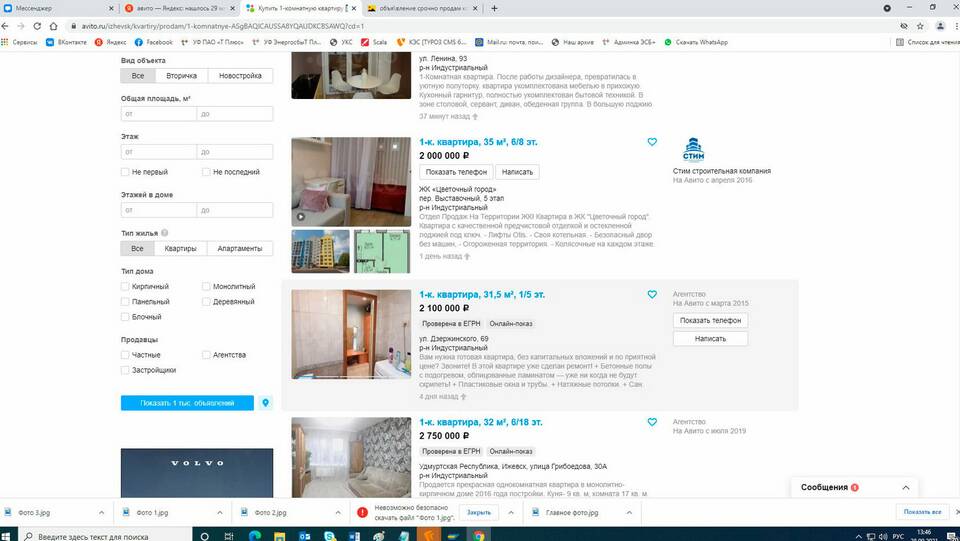Tick the Частные sellers checkbox

pos(125,355)
